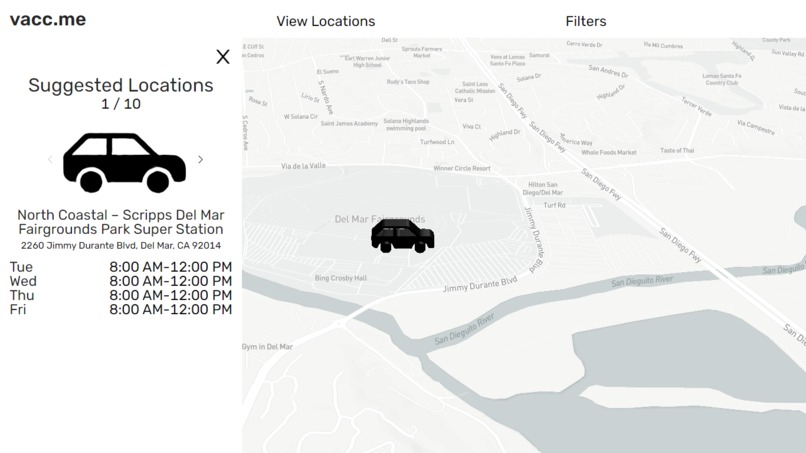
Task: Click the 1 / 10 location counter
Action: point(121,104)
